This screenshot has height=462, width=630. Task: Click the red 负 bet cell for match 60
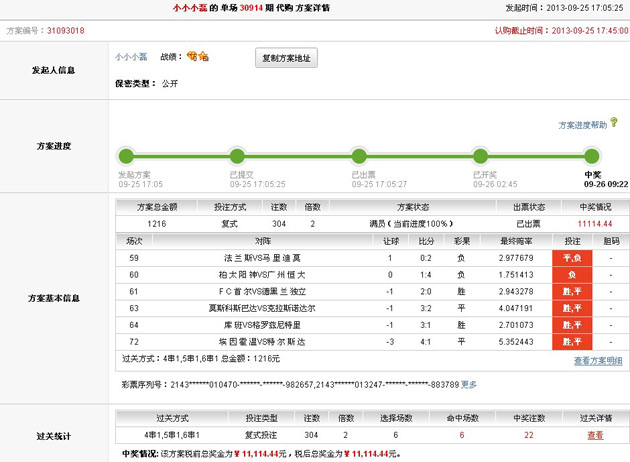(572, 274)
